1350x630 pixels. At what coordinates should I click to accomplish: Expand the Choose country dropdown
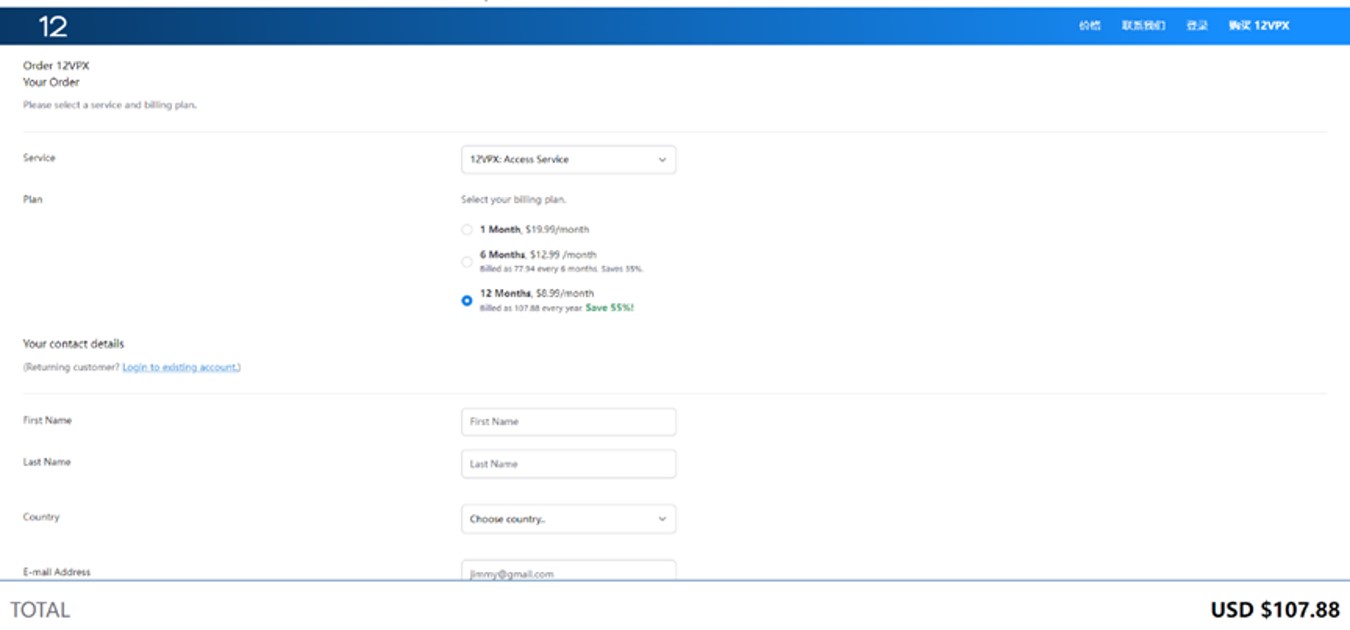(x=568, y=519)
